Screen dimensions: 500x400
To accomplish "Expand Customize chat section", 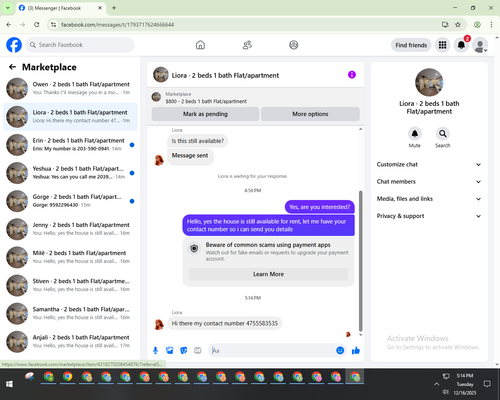I will tap(429, 164).
